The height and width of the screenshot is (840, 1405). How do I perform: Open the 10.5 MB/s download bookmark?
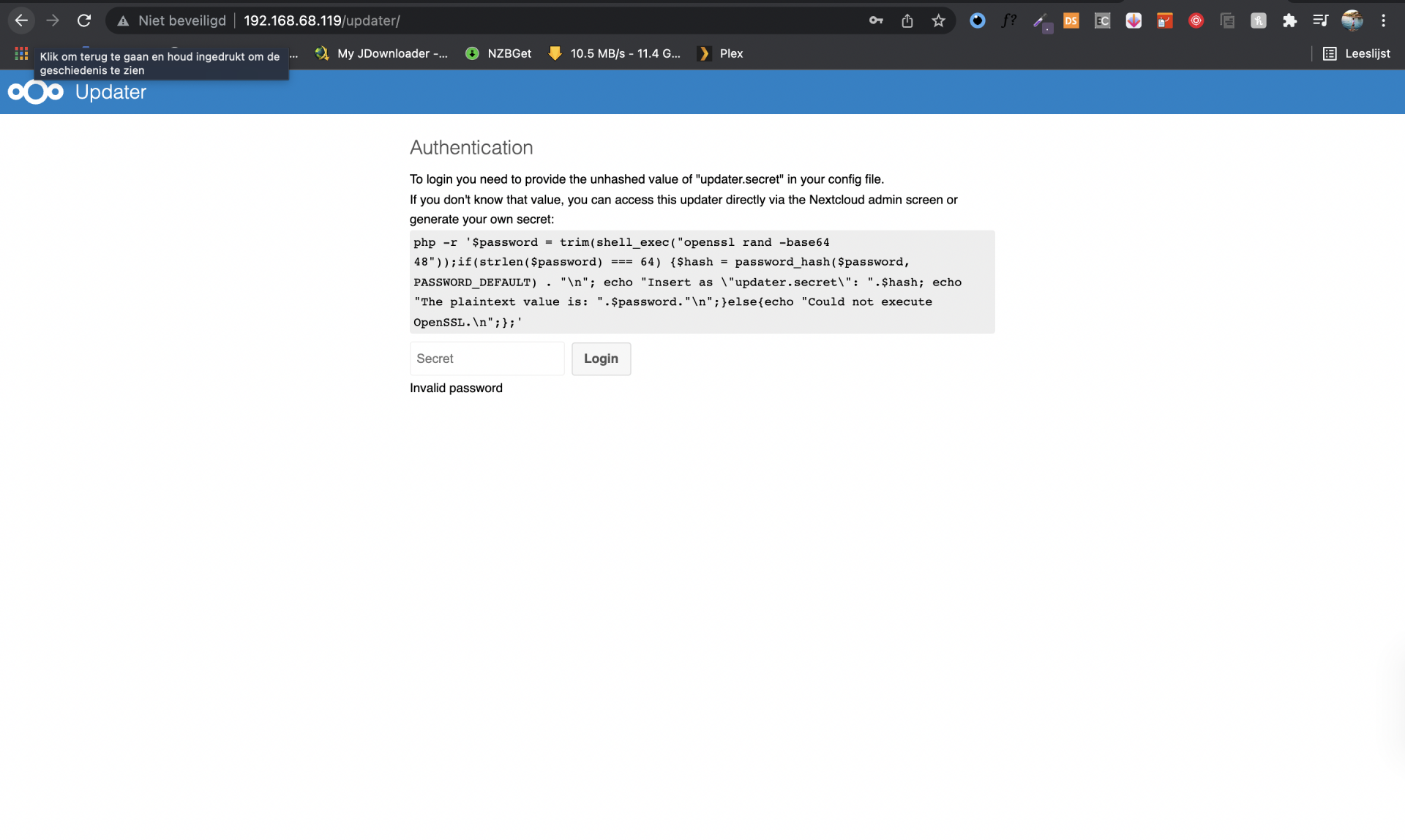point(615,53)
